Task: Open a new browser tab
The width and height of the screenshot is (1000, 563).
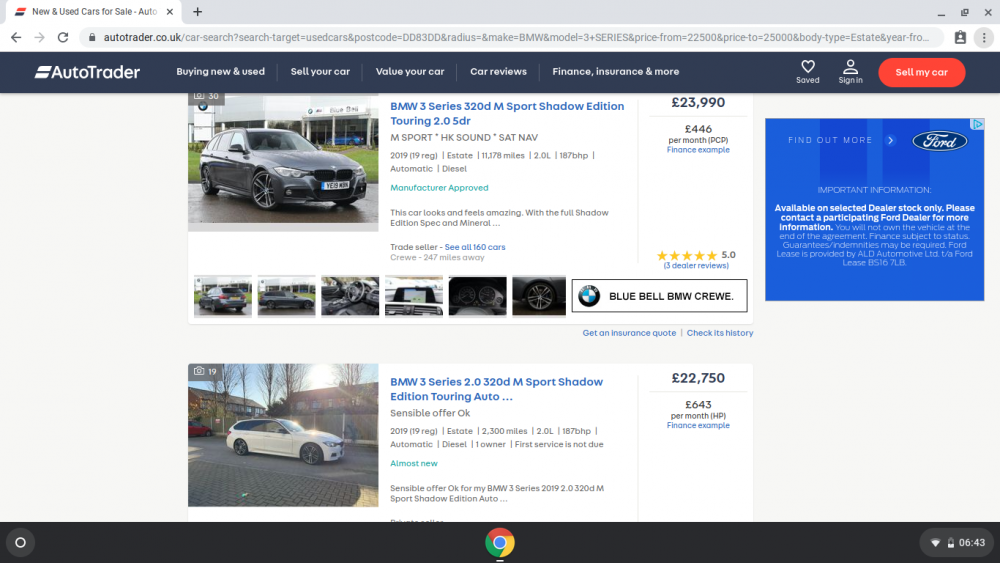Action: (x=198, y=11)
